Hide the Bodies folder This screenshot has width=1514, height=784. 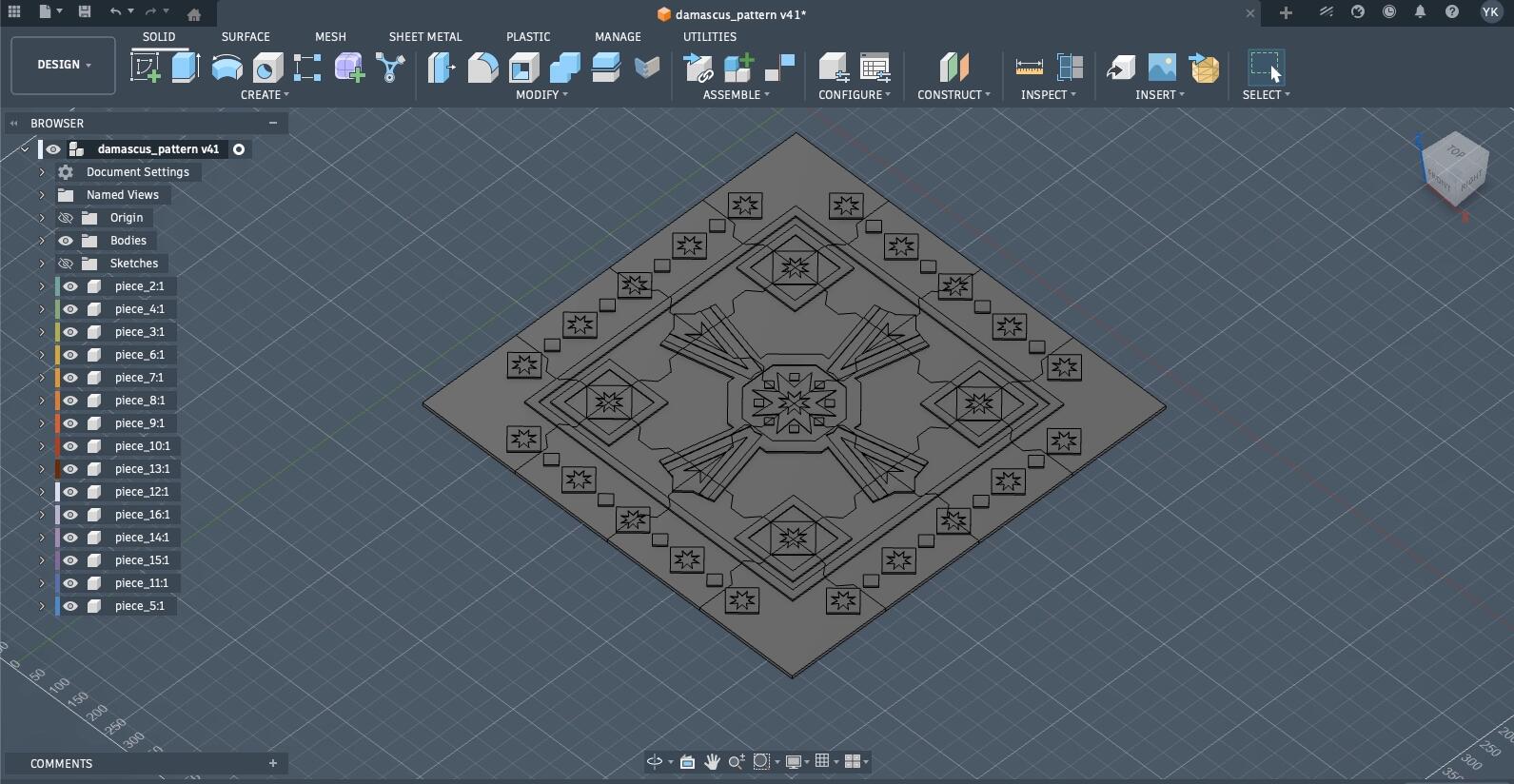point(66,241)
